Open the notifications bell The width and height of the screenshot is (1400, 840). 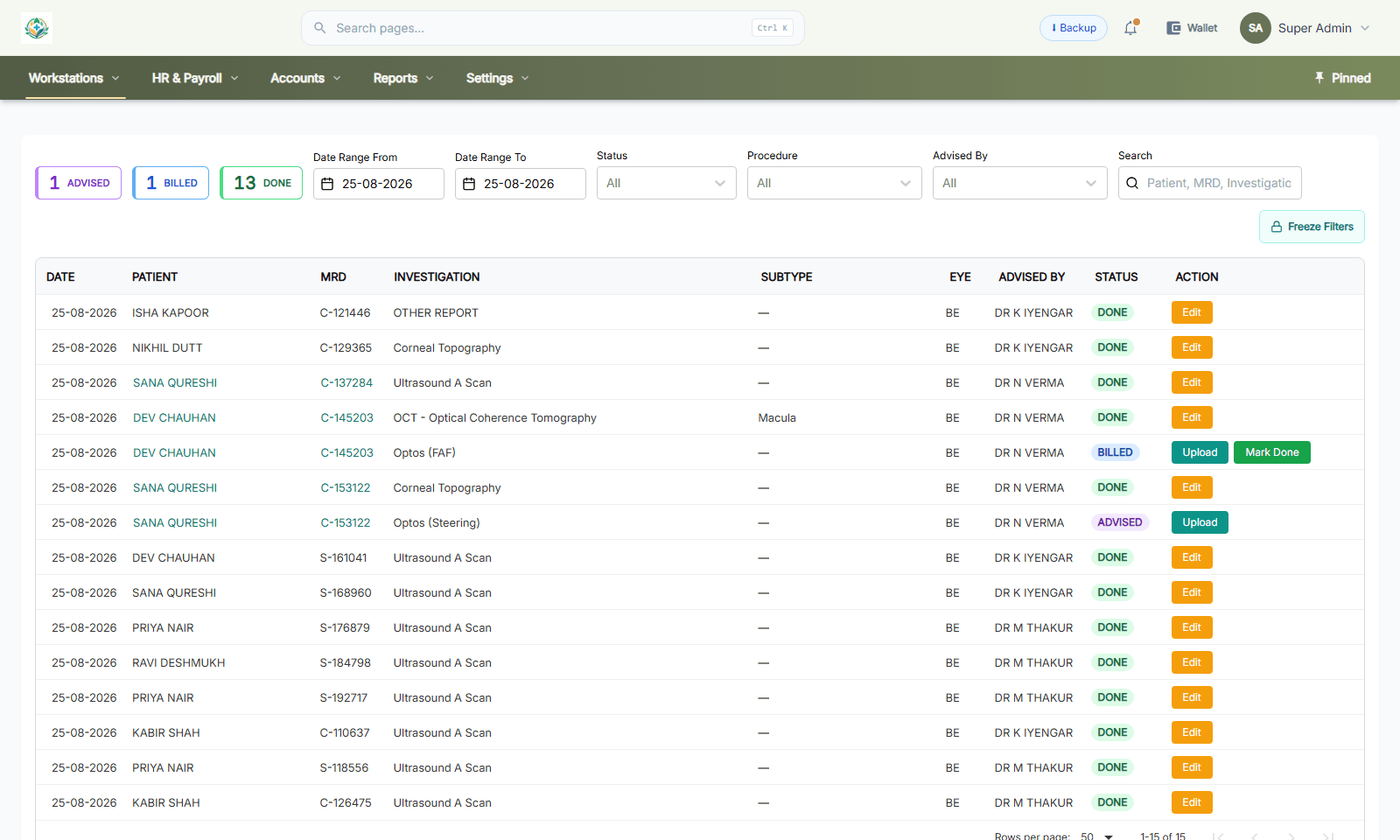[x=1130, y=28]
